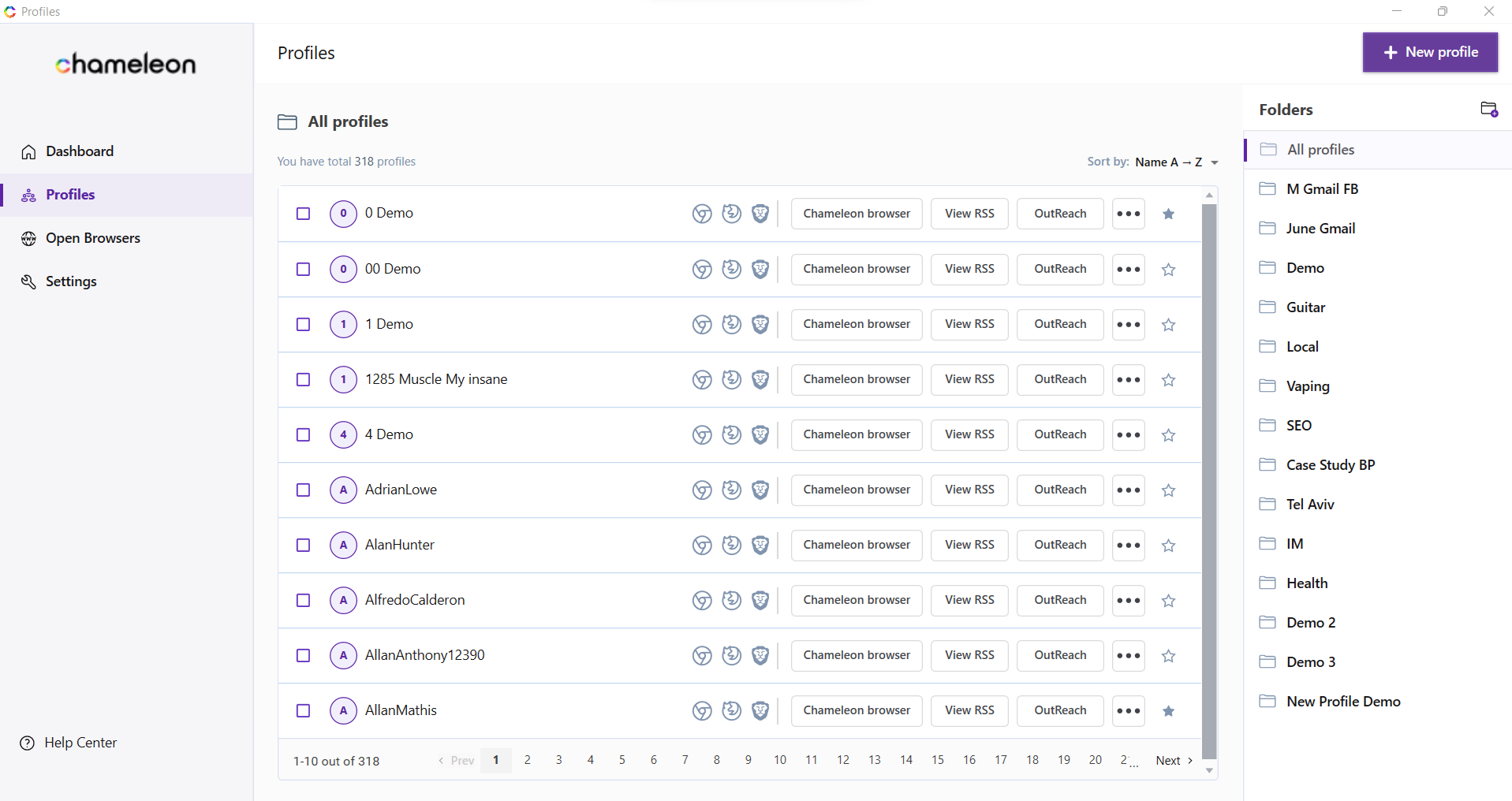Expand options menu for AdrianLowe
This screenshot has height=801, width=1512.
(x=1129, y=490)
